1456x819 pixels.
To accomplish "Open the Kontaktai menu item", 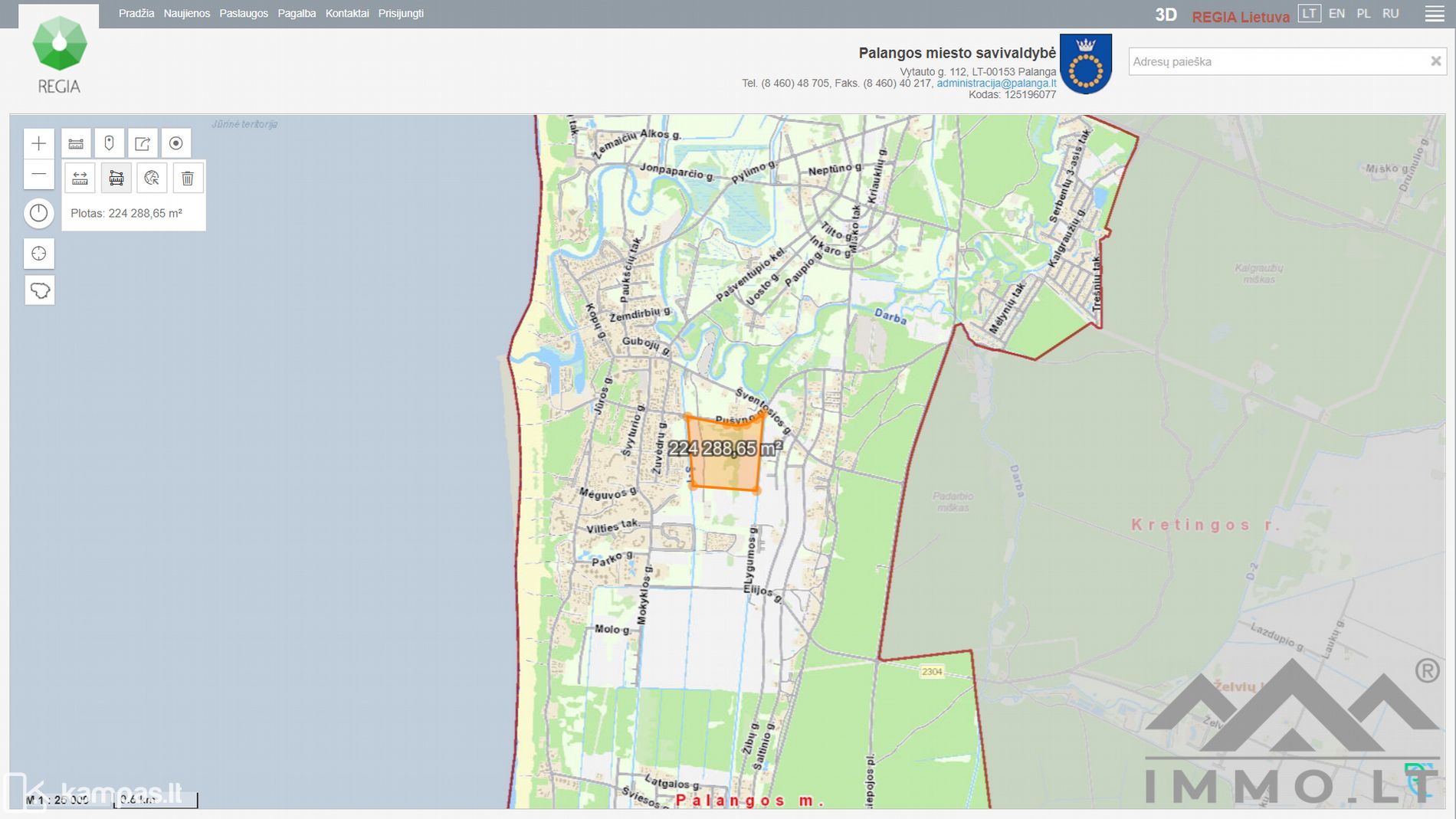I will point(346,14).
